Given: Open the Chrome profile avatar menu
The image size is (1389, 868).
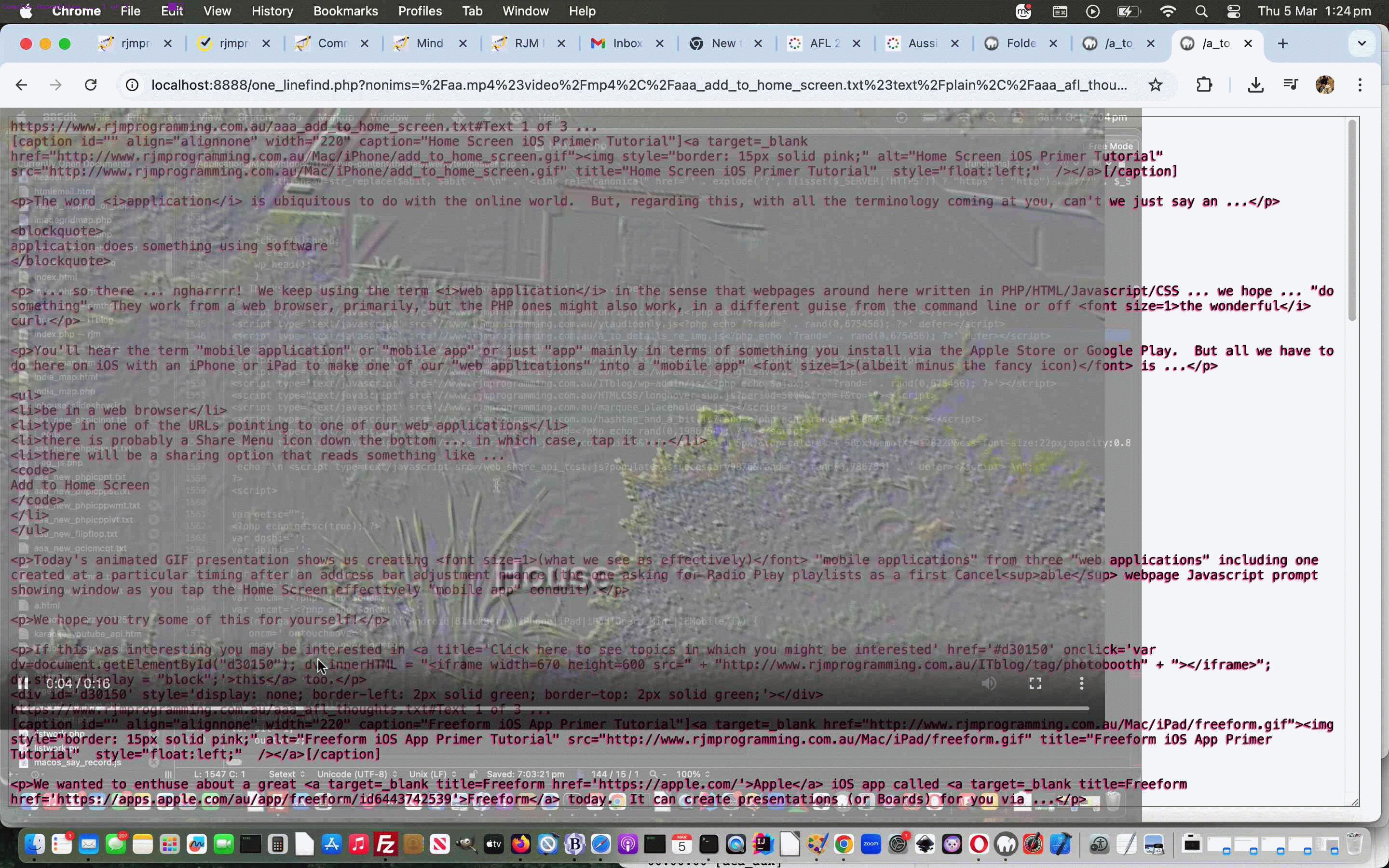Looking at the screenshot, I should (x=1325, y=85).
